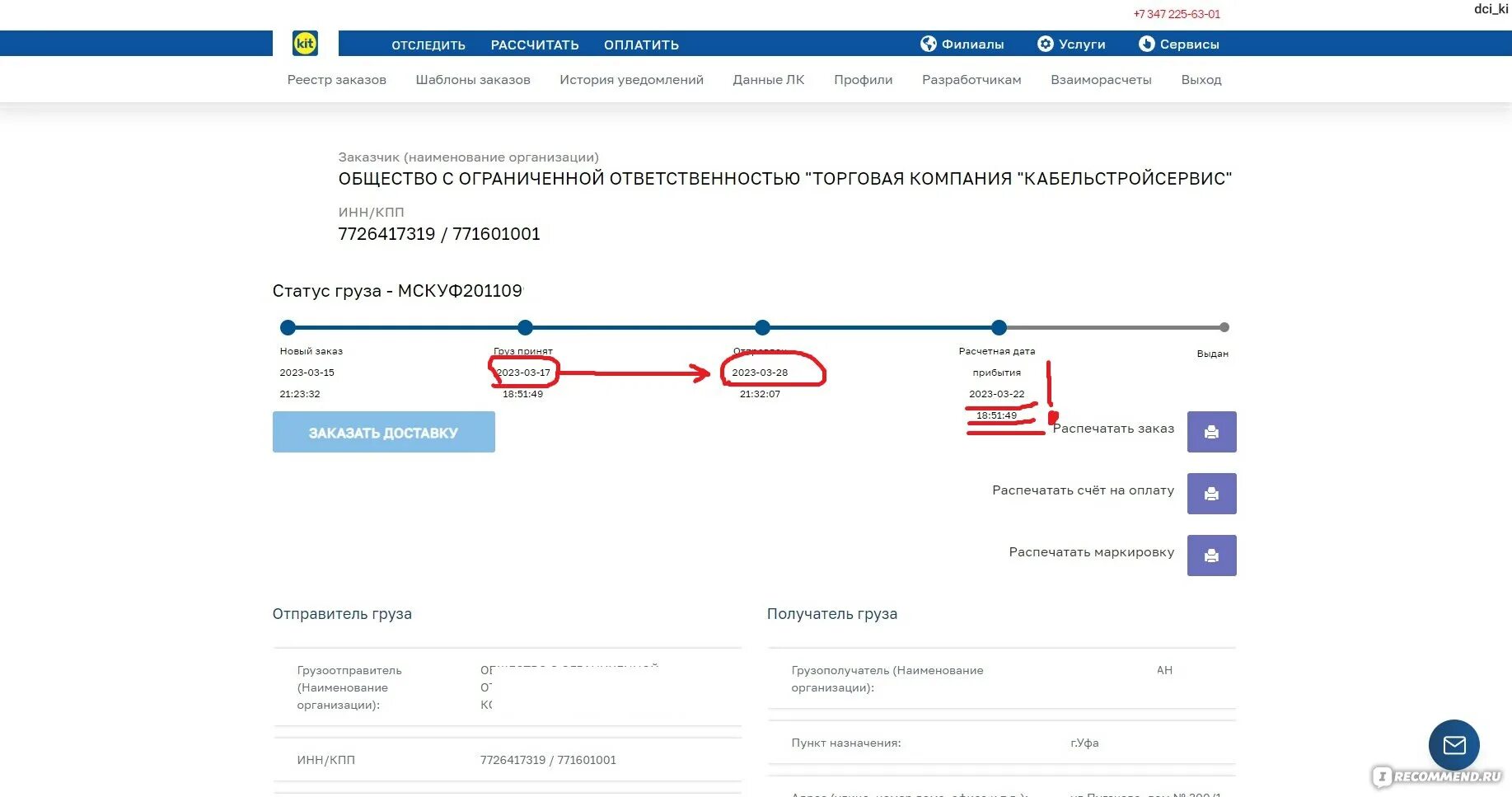This screenshot has width=1512, height=797.
Task: Go to Реестр заказов tab
Action: tap(336, 80)
